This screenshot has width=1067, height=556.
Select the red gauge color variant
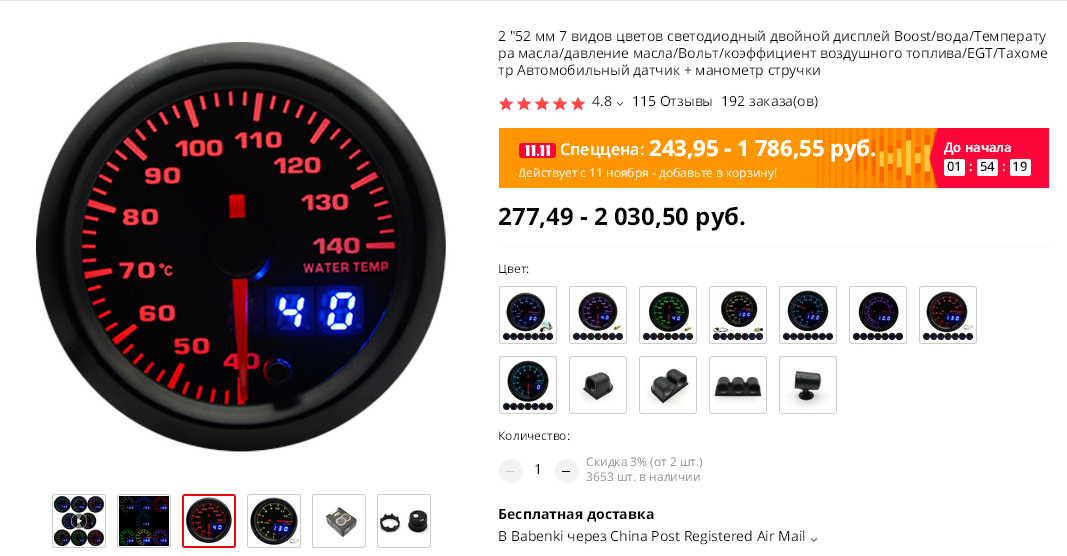[x=948, y=314]
